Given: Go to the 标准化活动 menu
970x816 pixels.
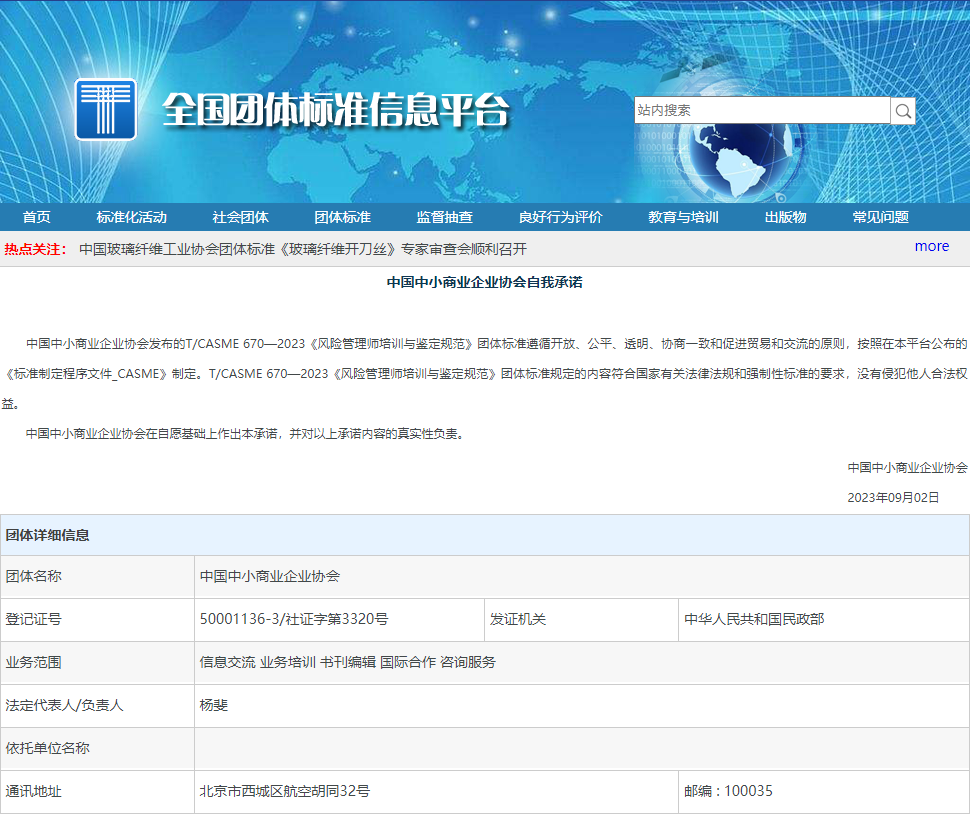Looking at the screenshot, I should coord(131,217).
